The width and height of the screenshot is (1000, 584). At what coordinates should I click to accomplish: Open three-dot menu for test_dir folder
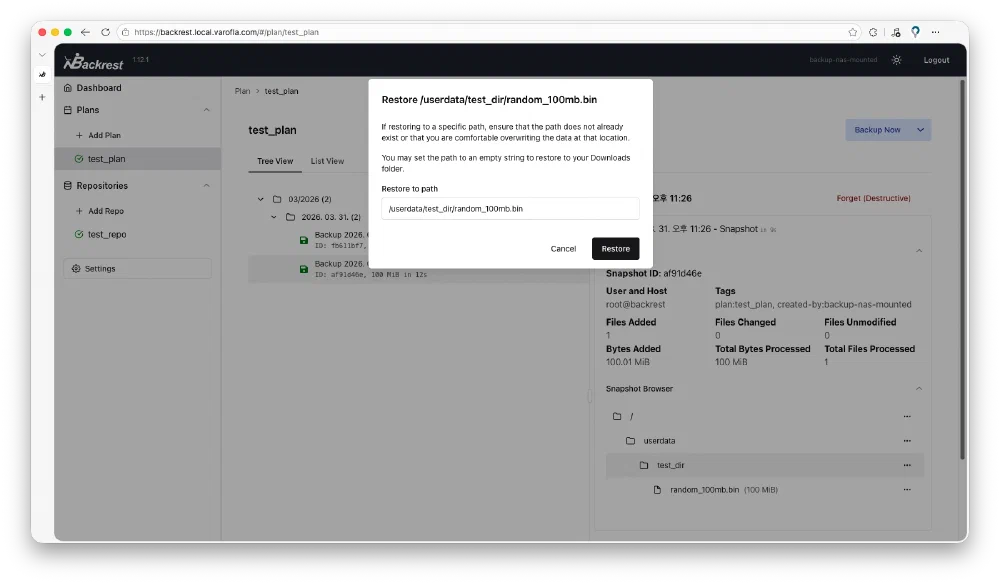[x=907, y=465]
